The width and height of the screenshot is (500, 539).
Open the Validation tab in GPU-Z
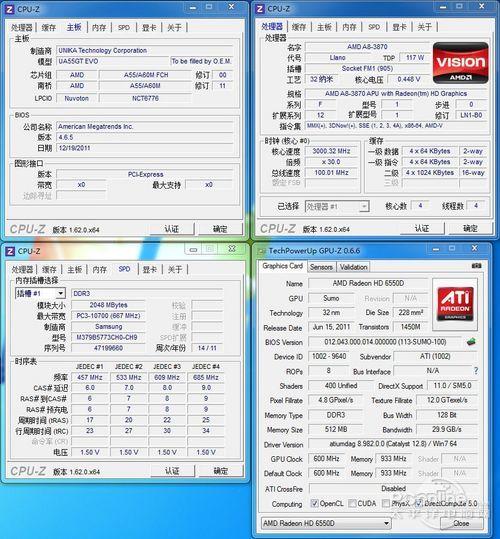[353, 267]
